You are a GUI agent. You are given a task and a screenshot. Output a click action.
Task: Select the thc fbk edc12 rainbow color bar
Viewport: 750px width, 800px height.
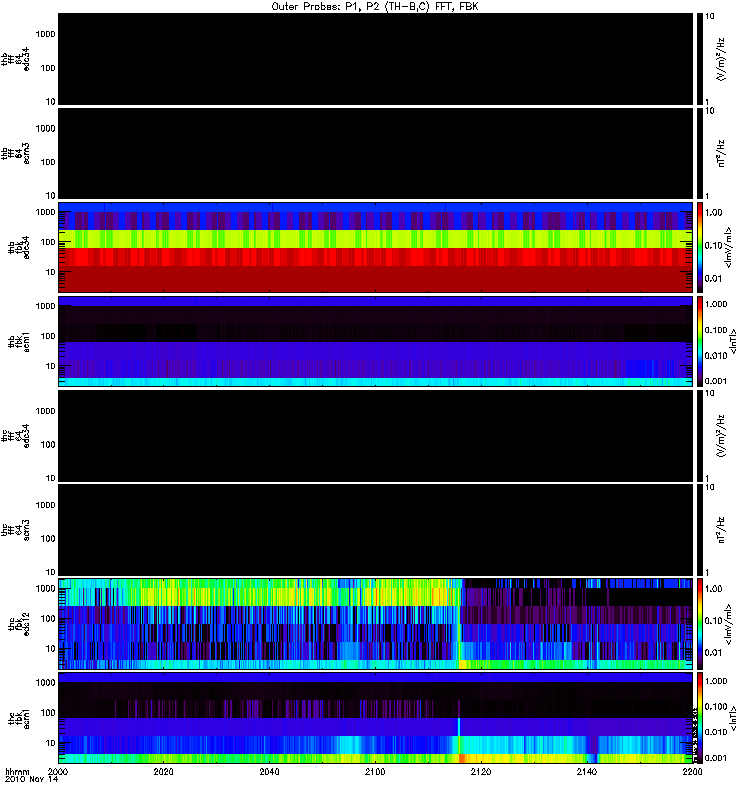pyautogui.click(x=699, y=623)
